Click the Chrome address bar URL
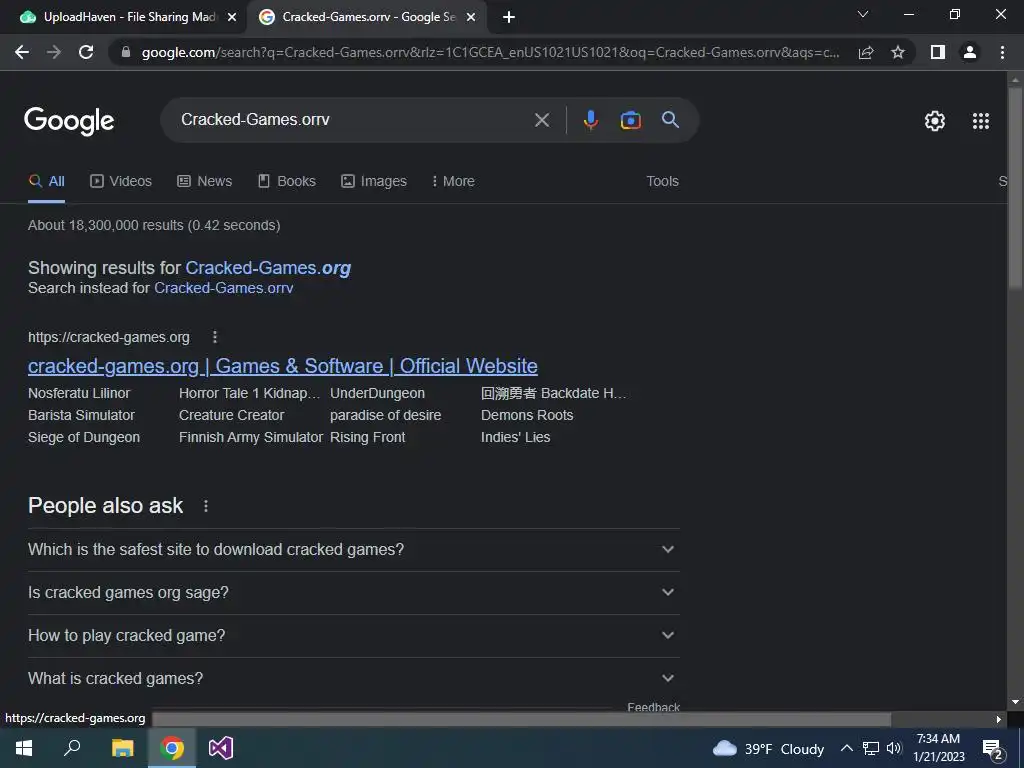 click(x=490, y=52)
